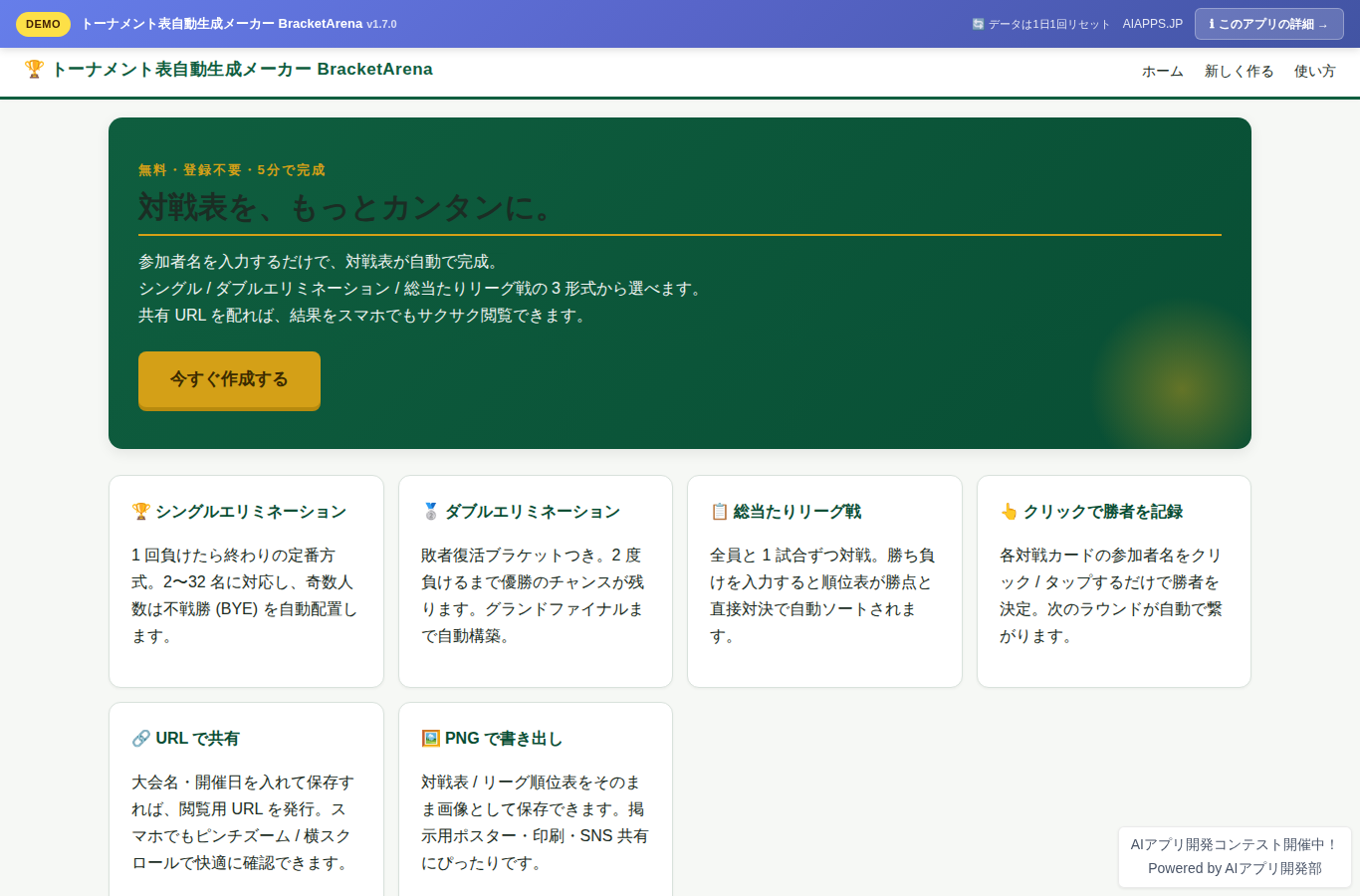This screenshot has width=1360, height=896.
Task: Click description starting 1 回負けたら終わりの定番方式
Action: coord(245,595)
